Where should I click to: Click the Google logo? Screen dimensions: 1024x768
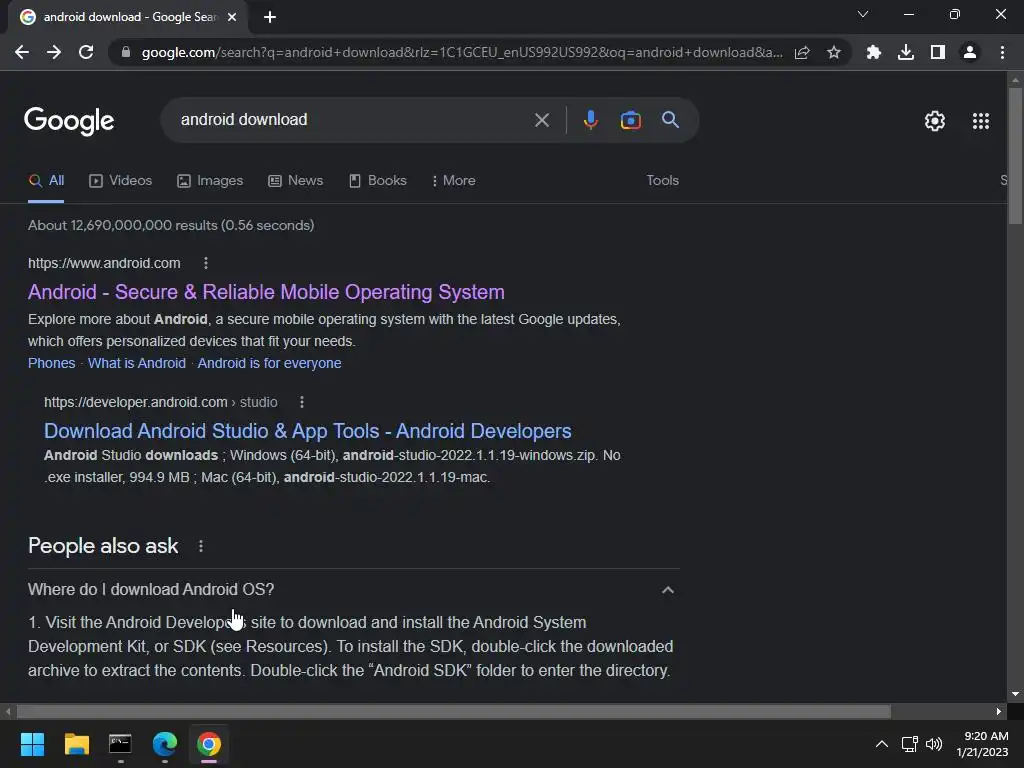69,121
